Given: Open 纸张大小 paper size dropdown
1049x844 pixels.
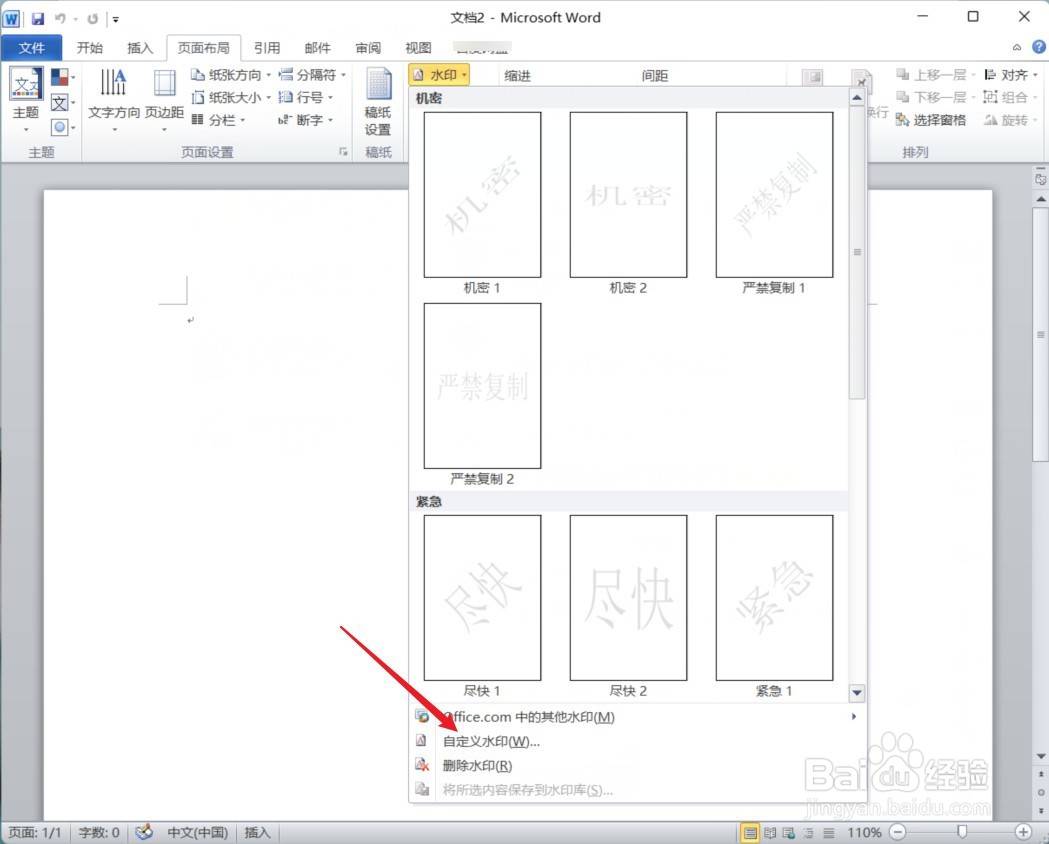Looking at the screenshot, I should point(231,98).
